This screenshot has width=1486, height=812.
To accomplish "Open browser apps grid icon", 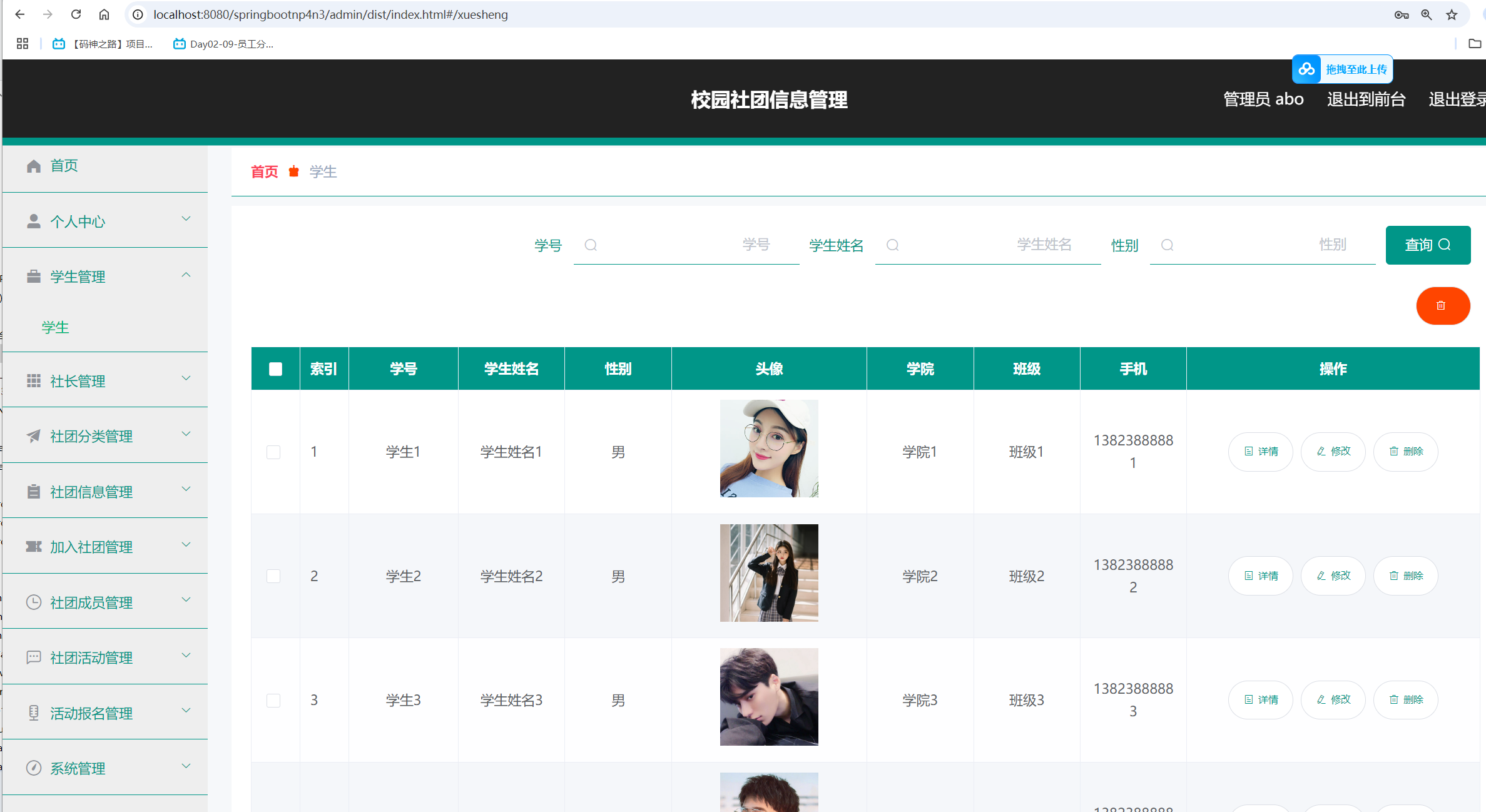I will [x=23, y=44].
